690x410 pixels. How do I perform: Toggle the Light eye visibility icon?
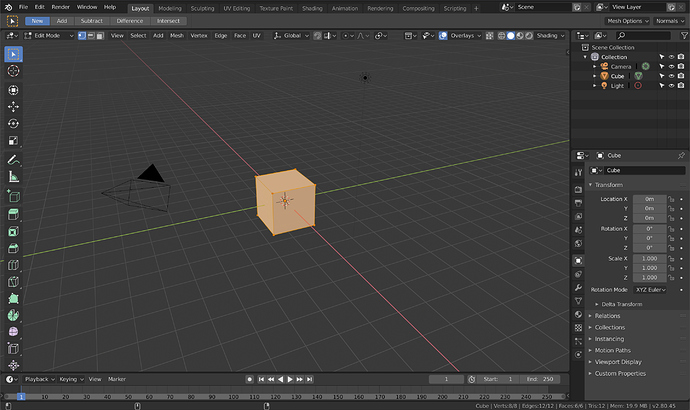(672, 86)
